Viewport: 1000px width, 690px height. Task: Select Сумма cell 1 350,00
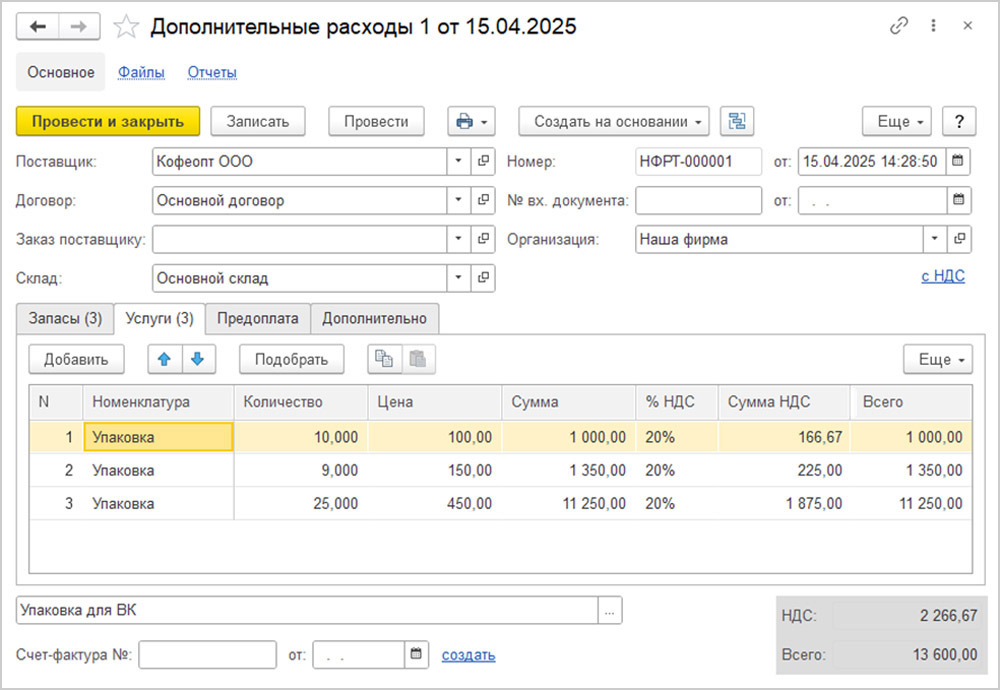pos(569,470)
